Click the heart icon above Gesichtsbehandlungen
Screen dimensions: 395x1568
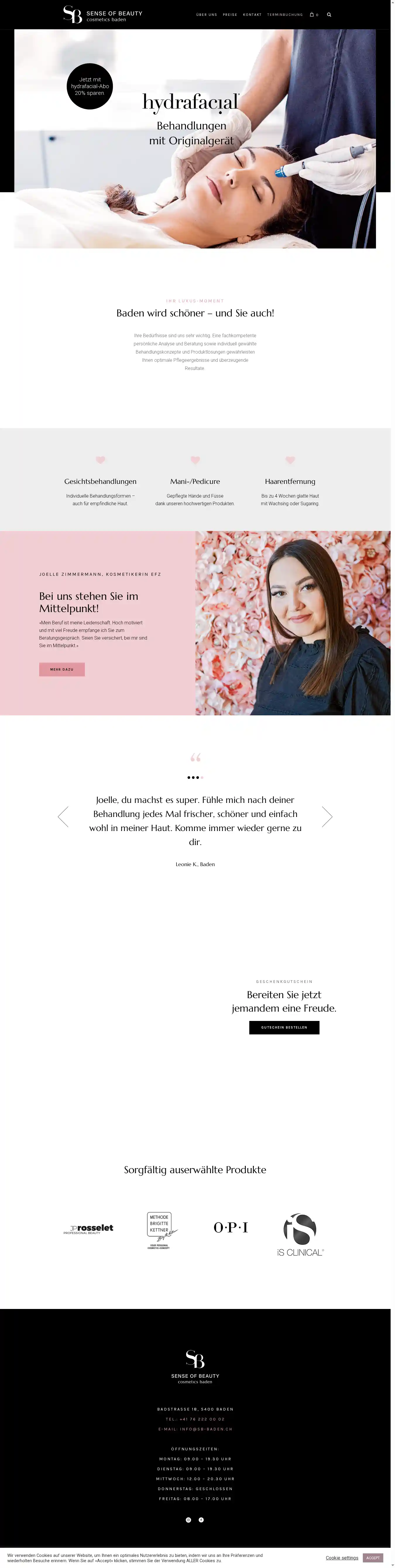(x=100, y=460)
